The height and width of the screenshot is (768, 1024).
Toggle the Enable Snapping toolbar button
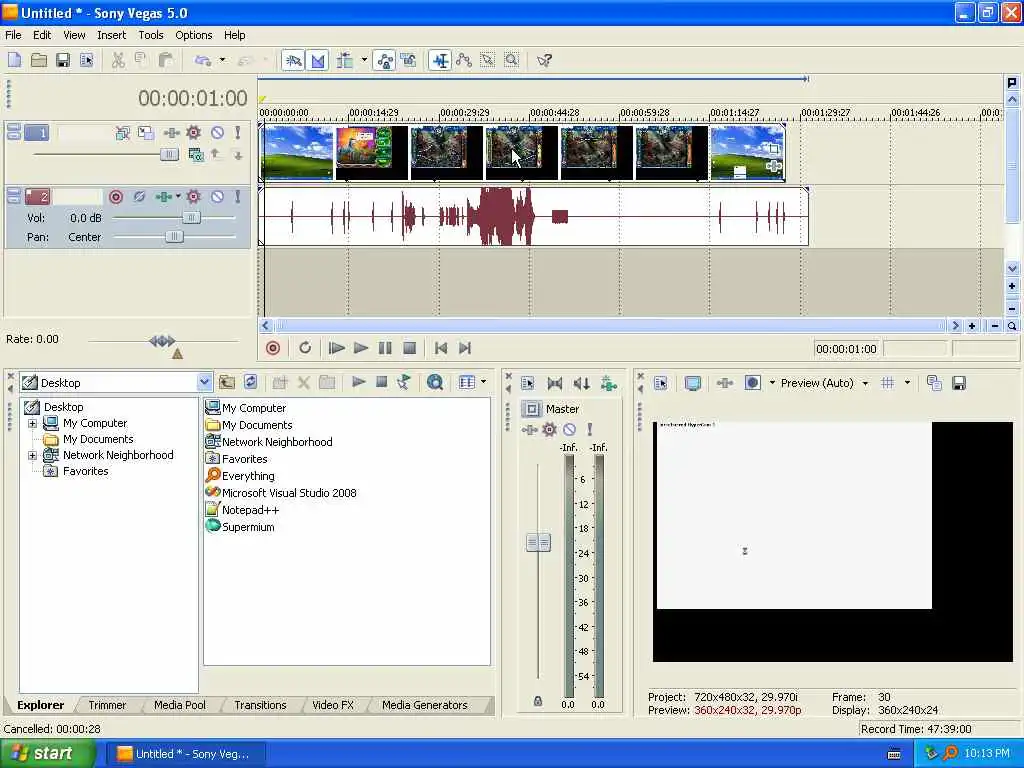click(x=293, y=61)
